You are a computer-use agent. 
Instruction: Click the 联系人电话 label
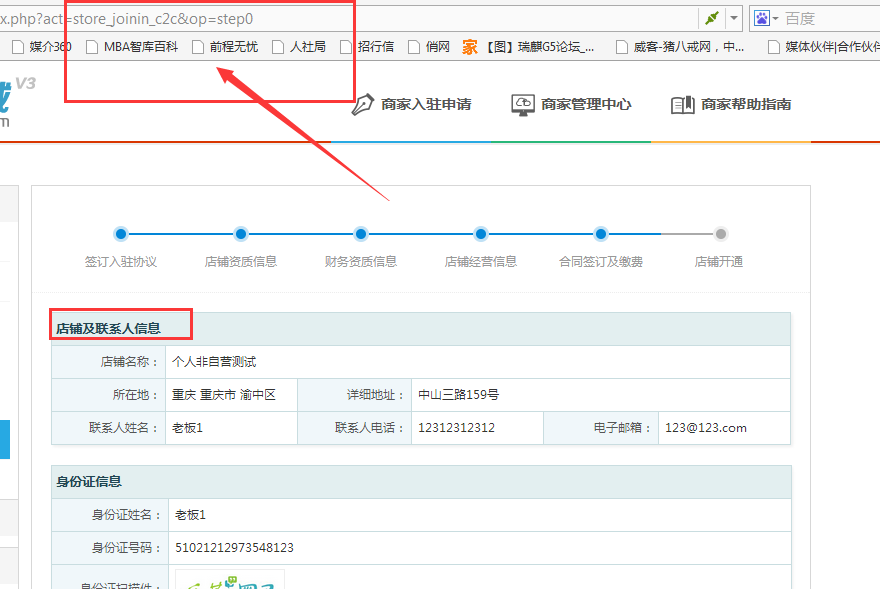coord(370,428)
